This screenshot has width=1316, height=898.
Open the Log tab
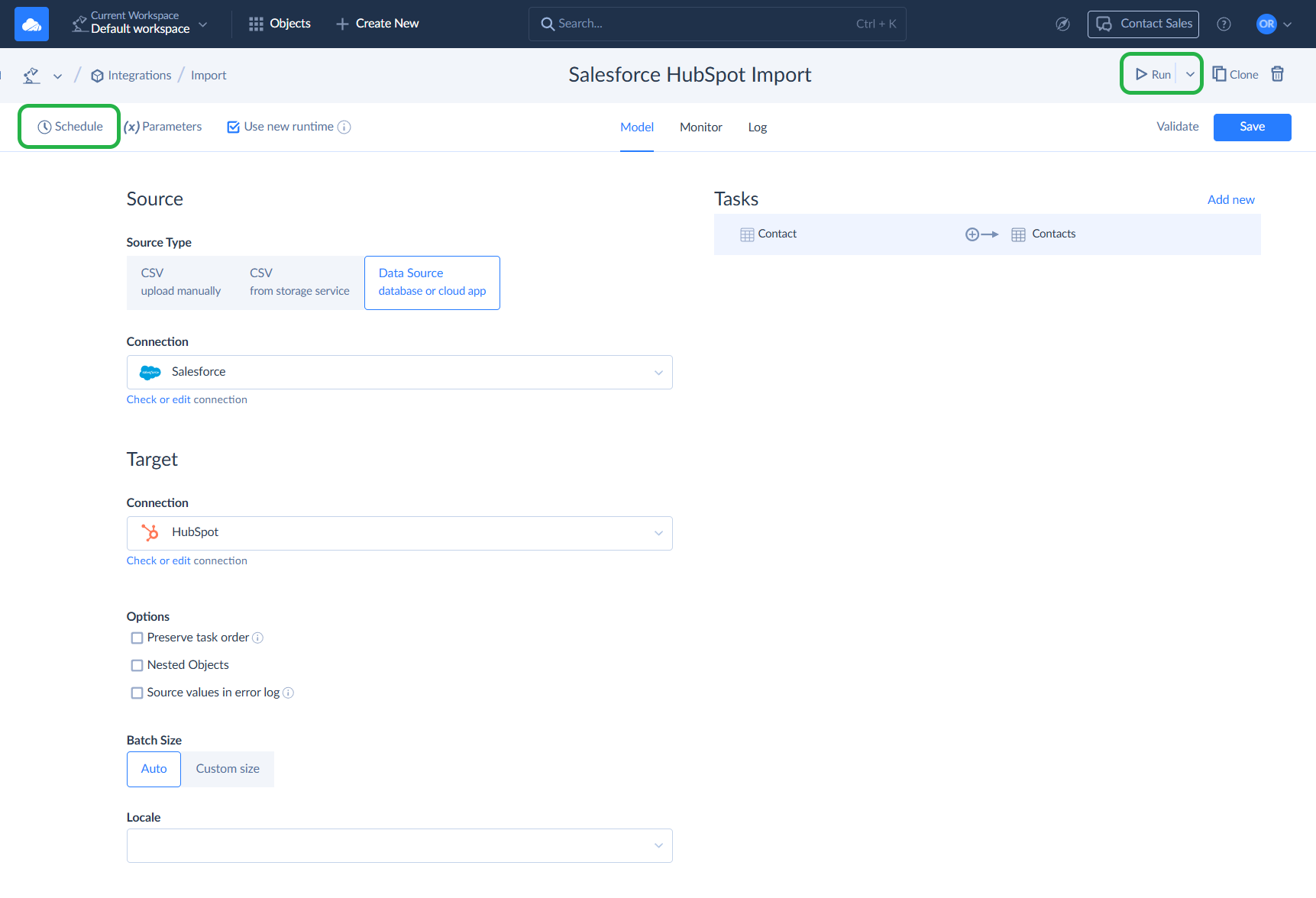pos(757,128)
